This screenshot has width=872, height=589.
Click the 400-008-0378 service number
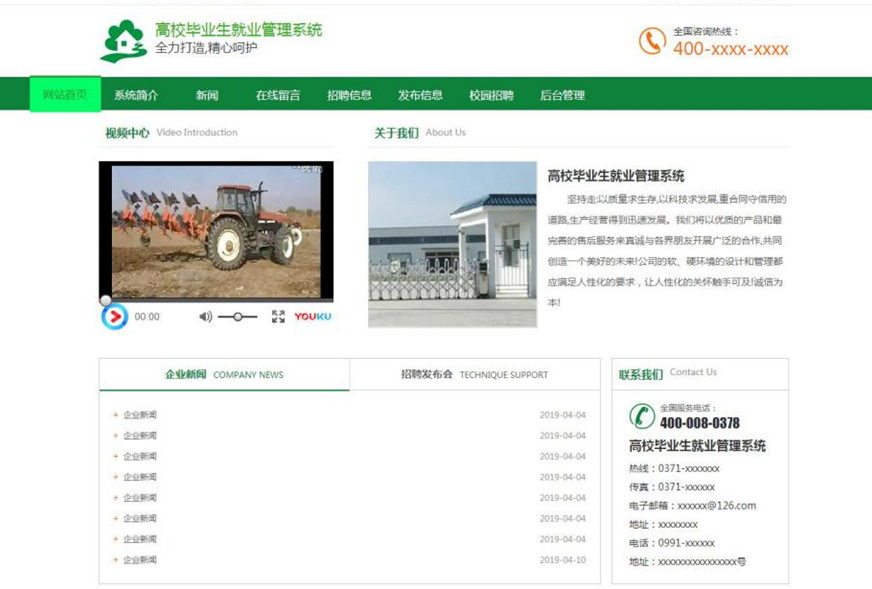pos(700,423)
